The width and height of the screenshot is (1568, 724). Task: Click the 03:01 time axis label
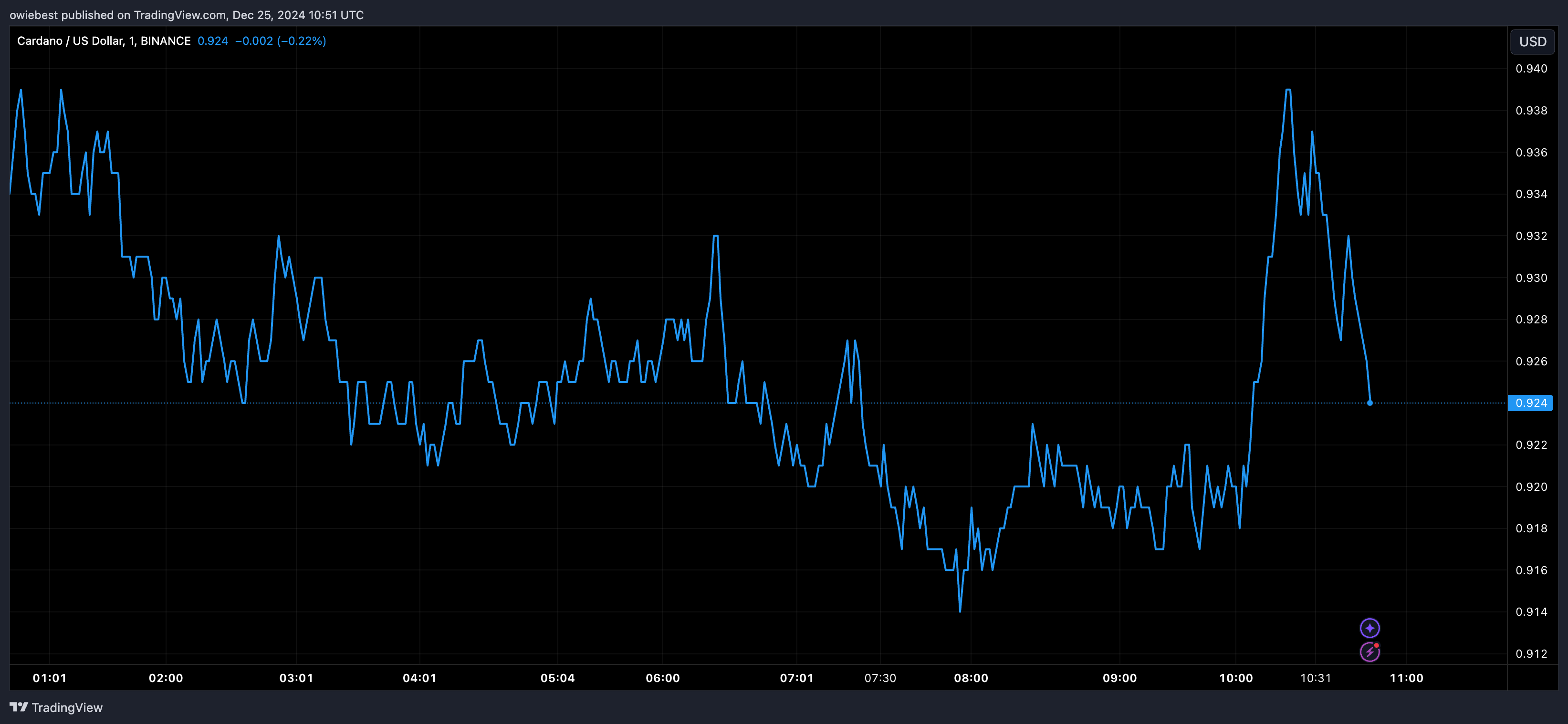click(x=296, y=678)
